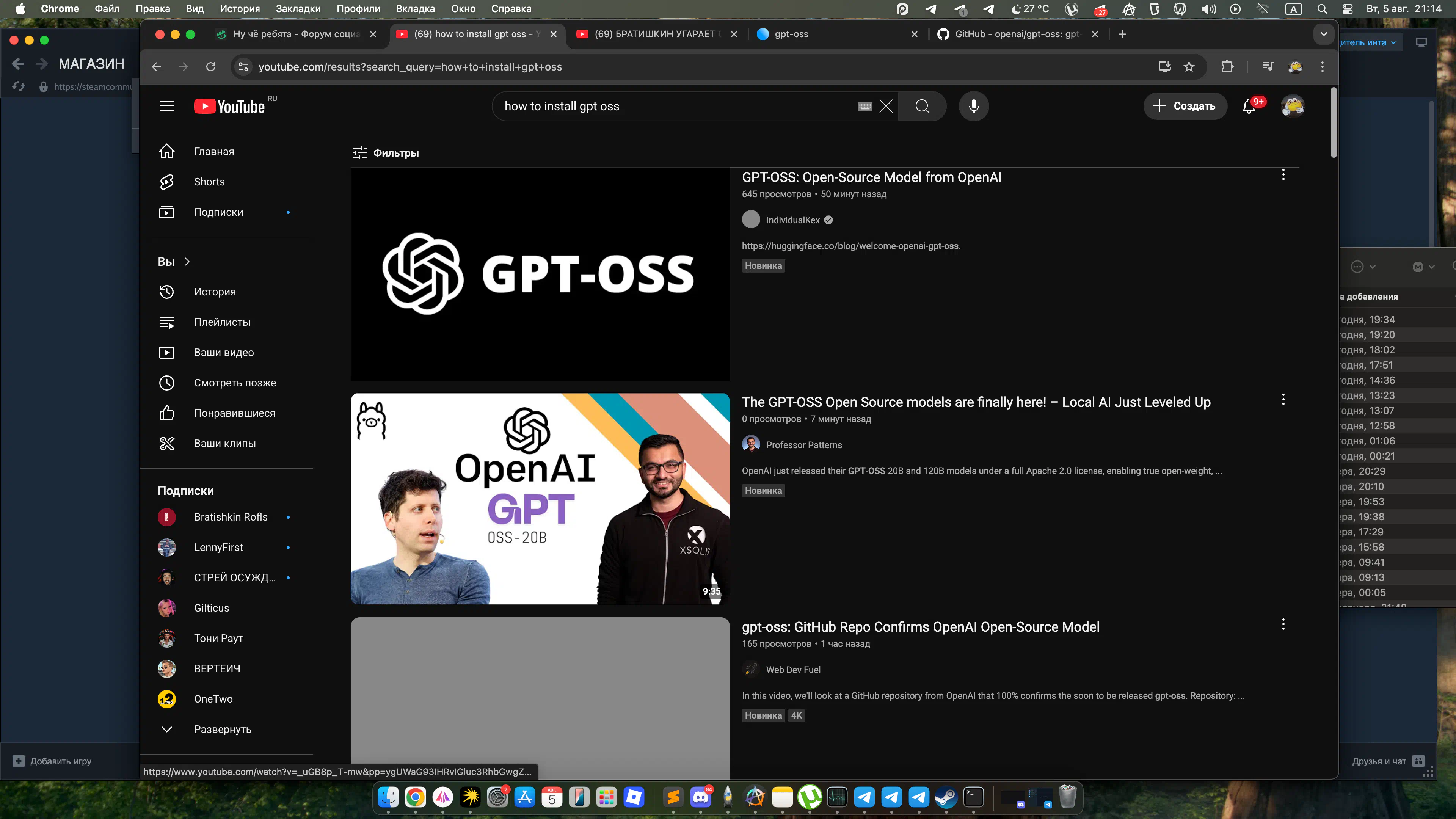1456x819 pixels.
Task: Open Web Dev Fuel channel link
Action: click(792, 670)
